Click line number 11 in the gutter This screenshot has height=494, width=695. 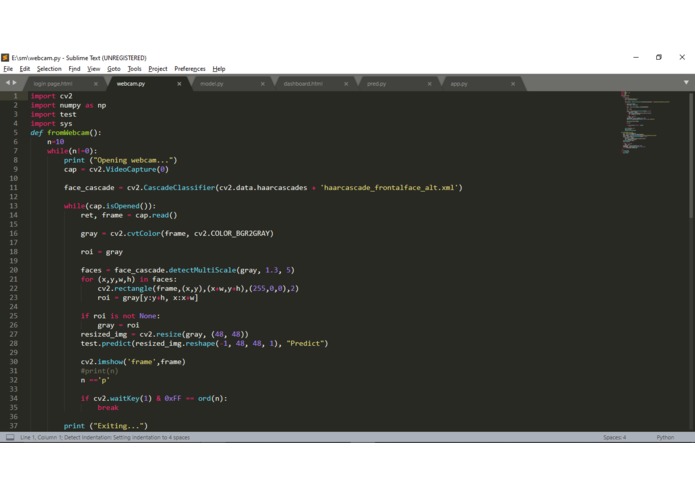pyautogui.click(x=13, y=187)
